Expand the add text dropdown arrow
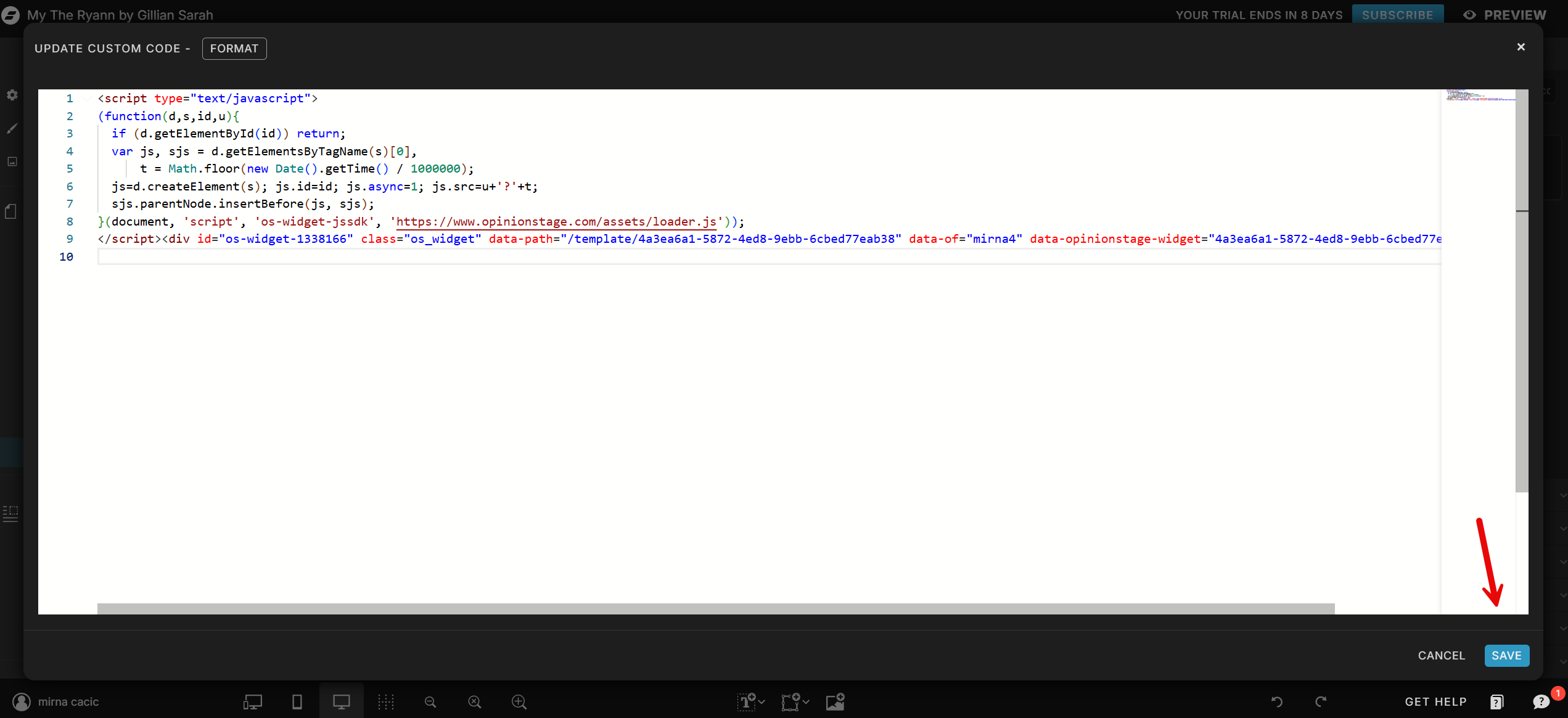The width and height of the screenshot is (1568, 718). [x=762, y=701]
